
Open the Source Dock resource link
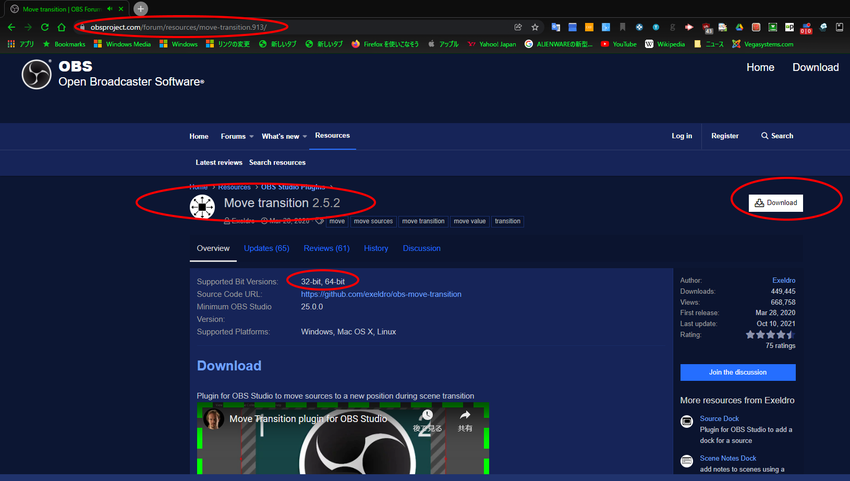pyautogui.click(x=719, y=419)
